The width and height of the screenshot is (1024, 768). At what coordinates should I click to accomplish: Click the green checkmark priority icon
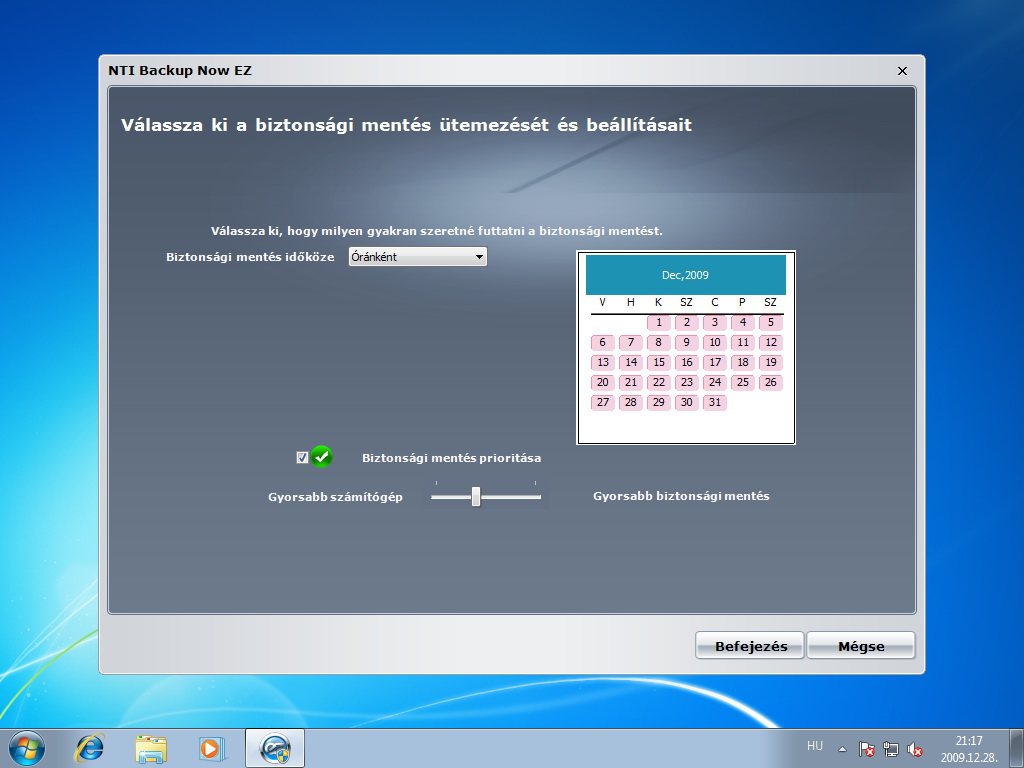click(321, 456)
